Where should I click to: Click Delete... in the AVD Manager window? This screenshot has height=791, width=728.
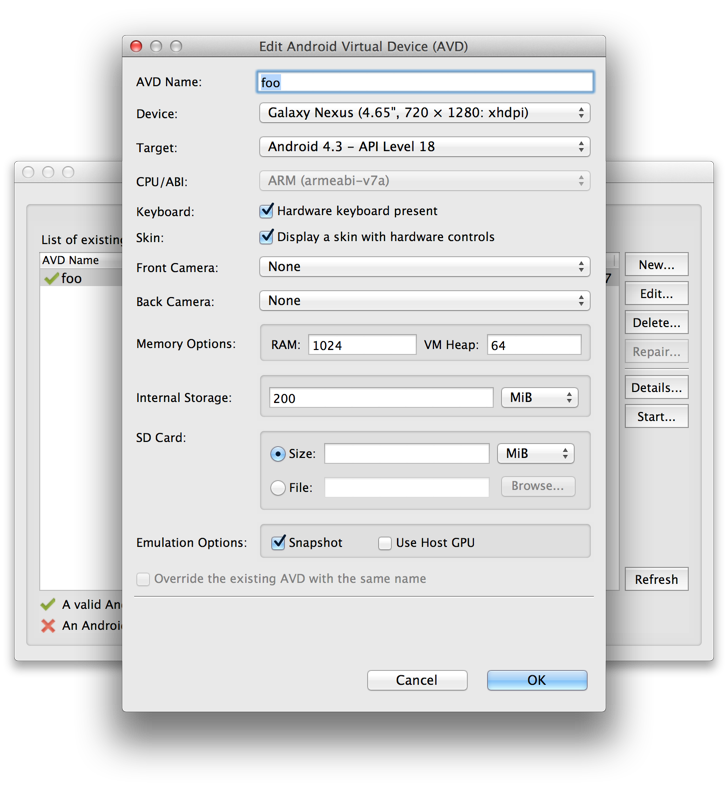[x=656, y=322]
